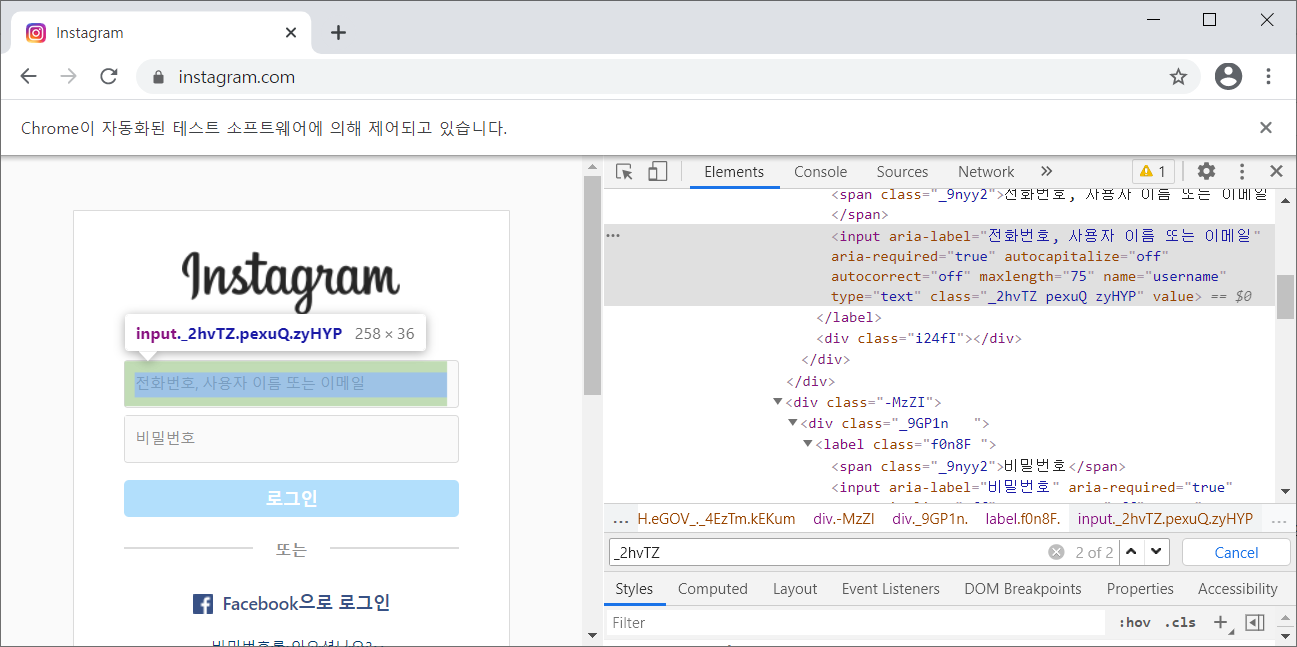Clear the DOM search field
This screenshot has height=647, width=1297.
1056,552
